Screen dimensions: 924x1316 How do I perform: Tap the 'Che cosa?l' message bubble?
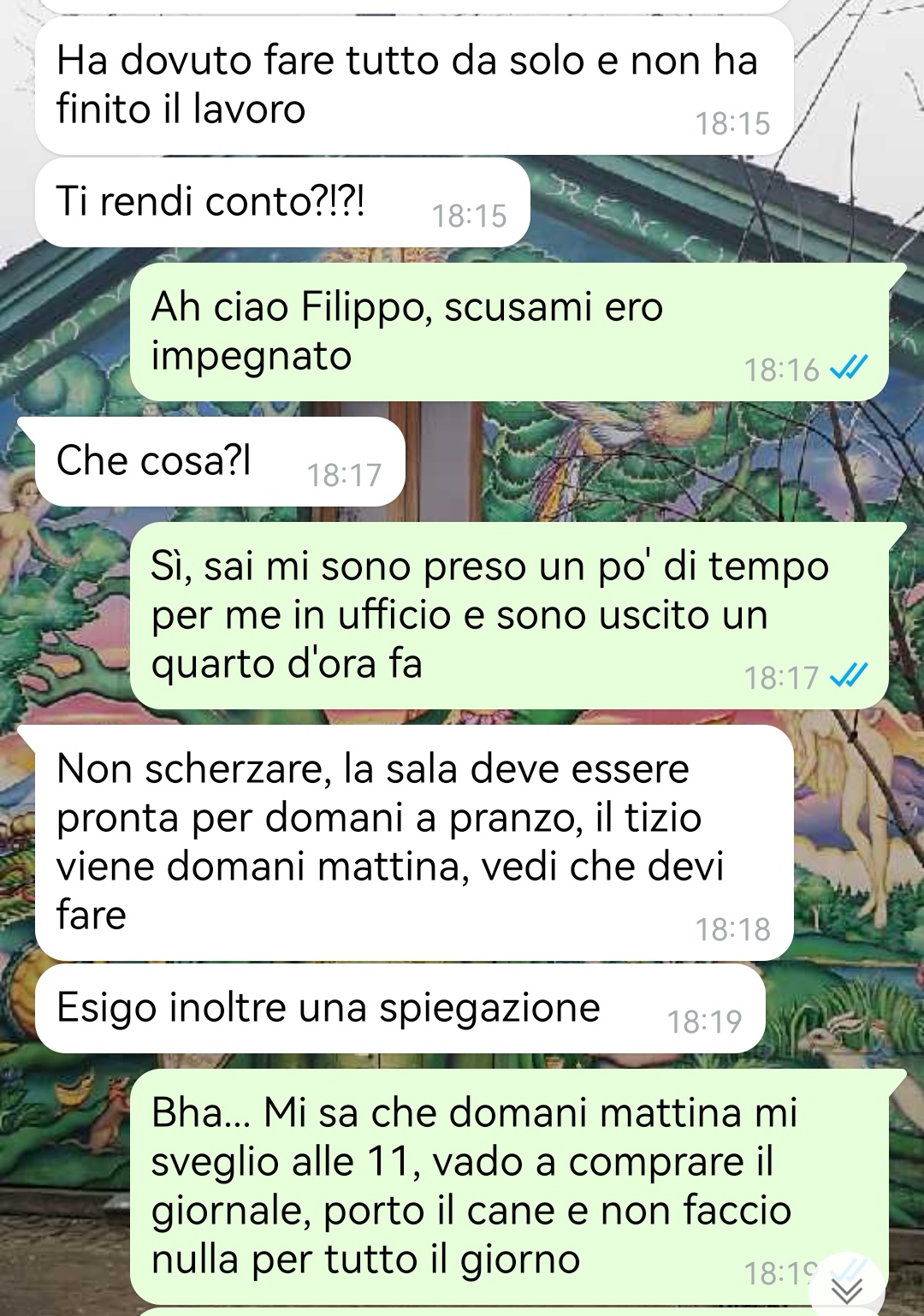click(220, 462)
